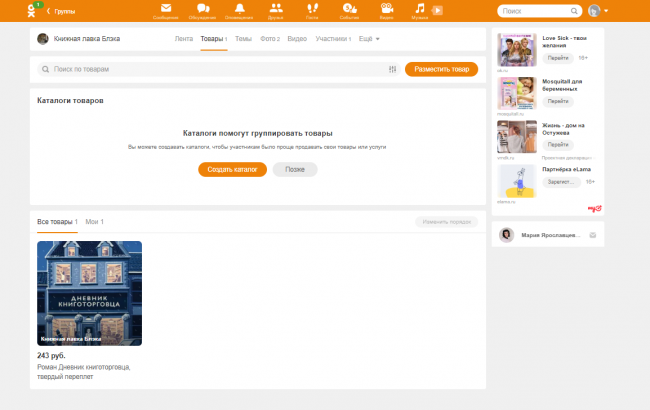Viewport: 650px width, 410px height.
Task: Open product search filter settings icon
Action: (393, 69)
